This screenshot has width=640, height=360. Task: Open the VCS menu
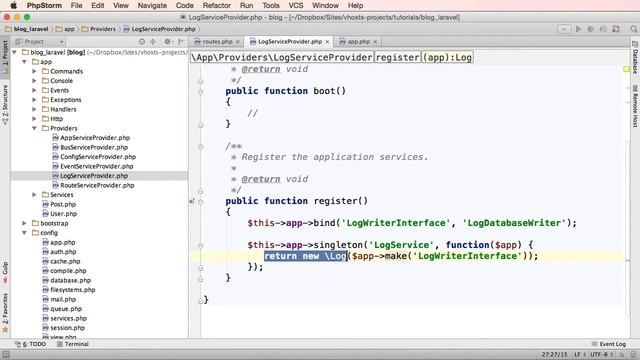pos(296,5)
